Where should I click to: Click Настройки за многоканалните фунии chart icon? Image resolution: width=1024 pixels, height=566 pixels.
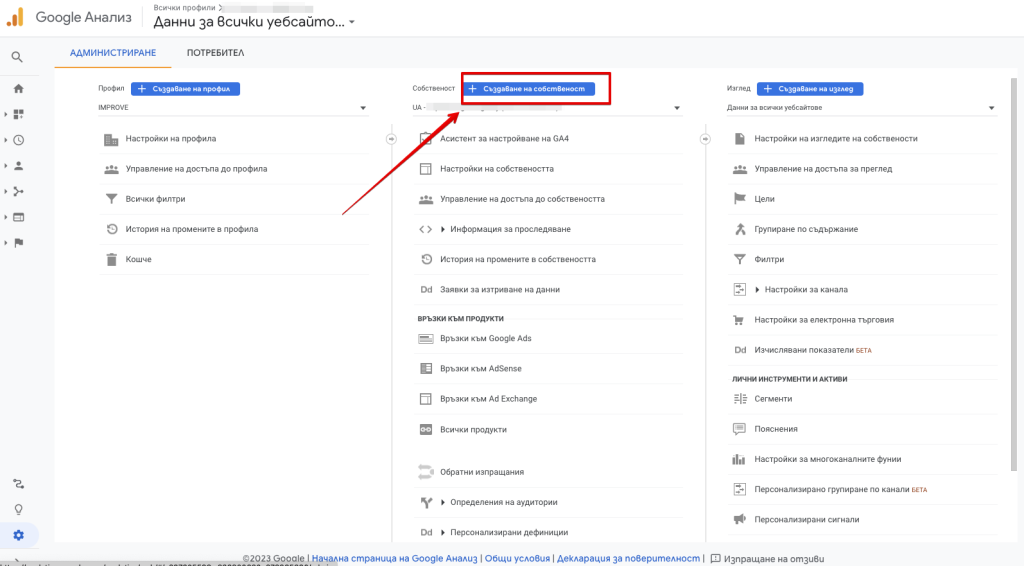pyautogui.click(x=739, y=460)
